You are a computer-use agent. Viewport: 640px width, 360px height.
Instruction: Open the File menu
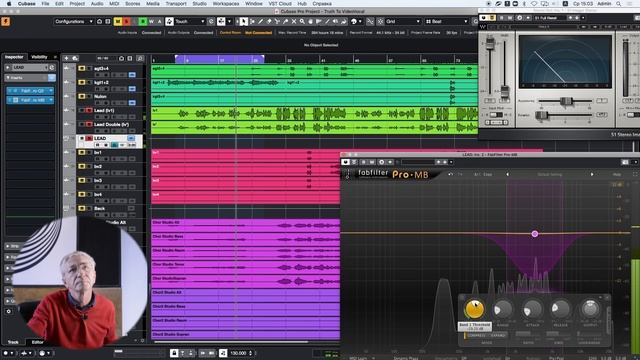(45, 4)
